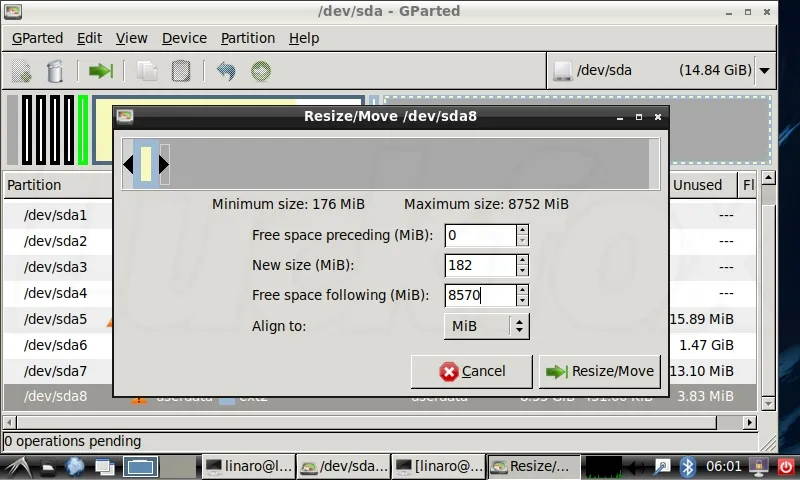800x480 pixels.
Task: Click the Resize/Move toolbar arrow icon
Action: pyautogui.click(x=101, y=71)
